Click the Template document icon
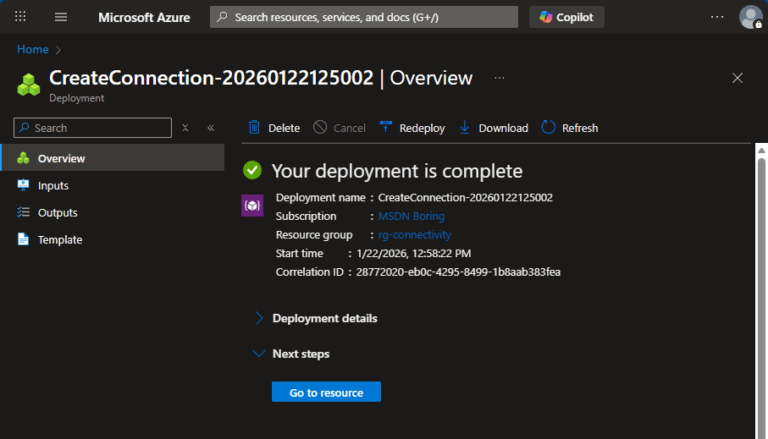The width and height of the screenshot is (768, 439). tap(23, 239)
